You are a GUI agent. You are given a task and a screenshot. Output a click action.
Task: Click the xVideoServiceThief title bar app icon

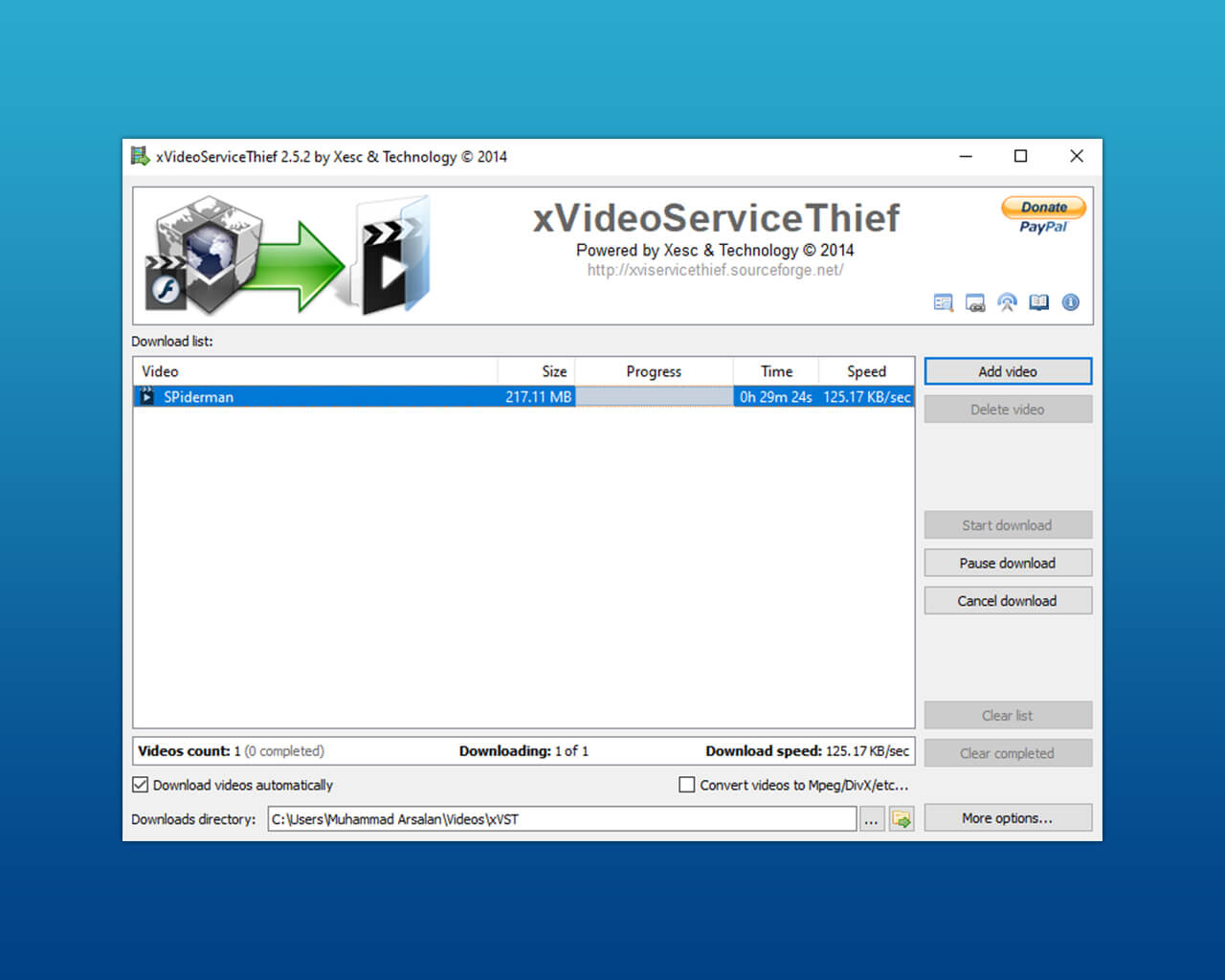(x=141, y=156)
